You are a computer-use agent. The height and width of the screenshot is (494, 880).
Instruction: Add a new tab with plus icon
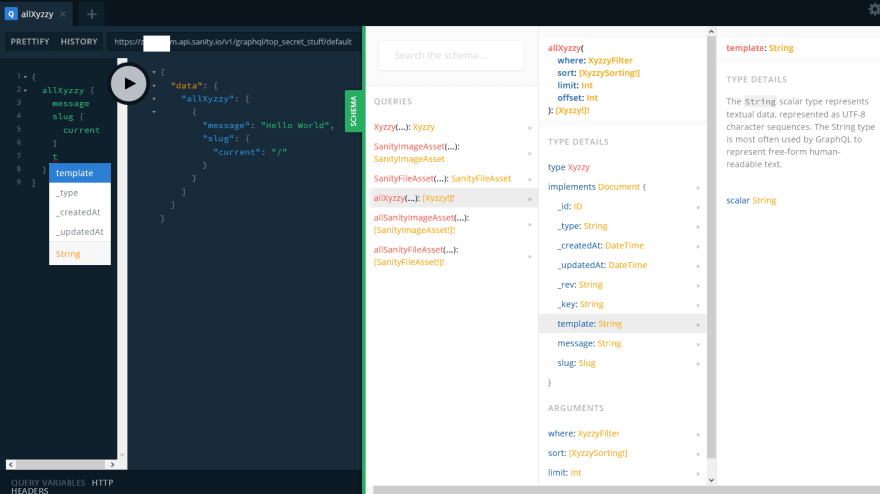pos(91,14)
